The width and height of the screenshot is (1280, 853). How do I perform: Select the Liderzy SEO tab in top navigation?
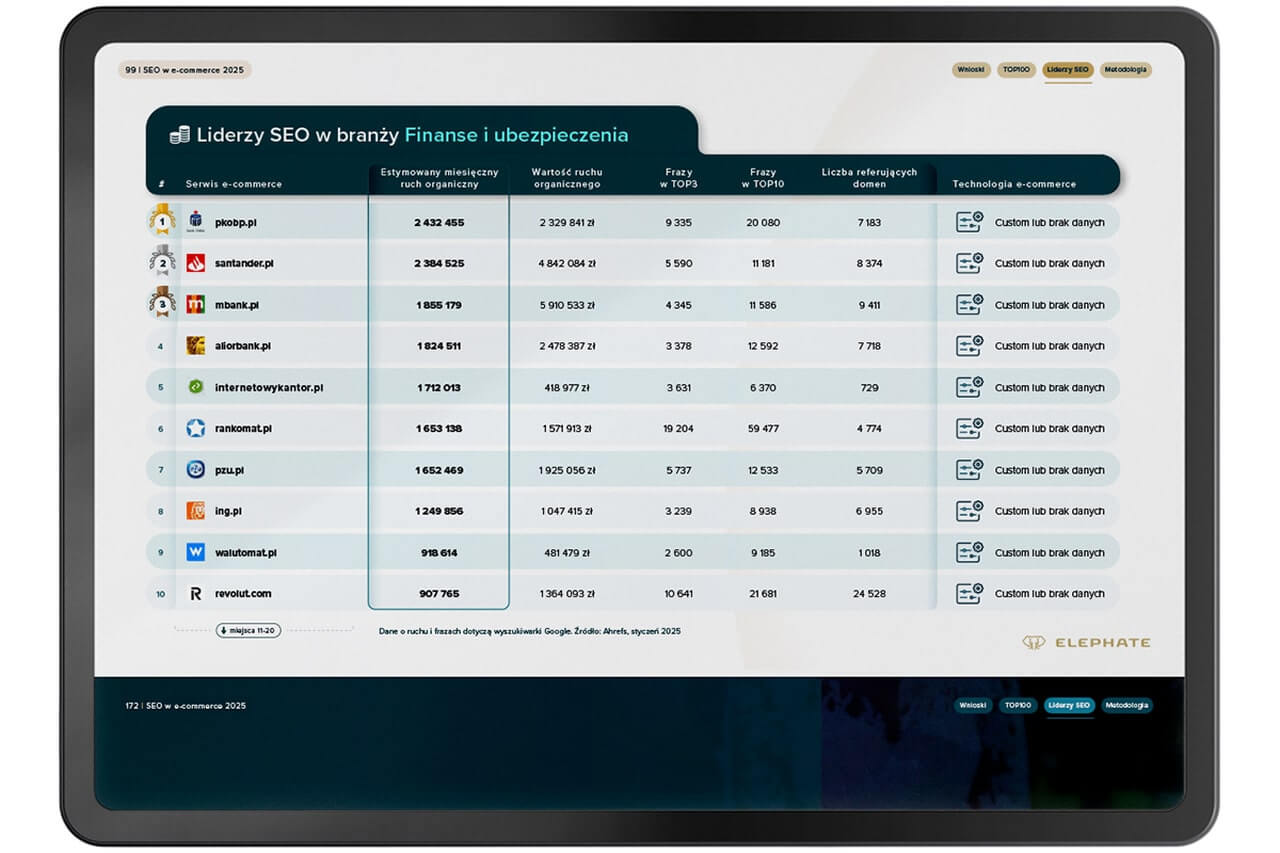tap(1067, 70)
